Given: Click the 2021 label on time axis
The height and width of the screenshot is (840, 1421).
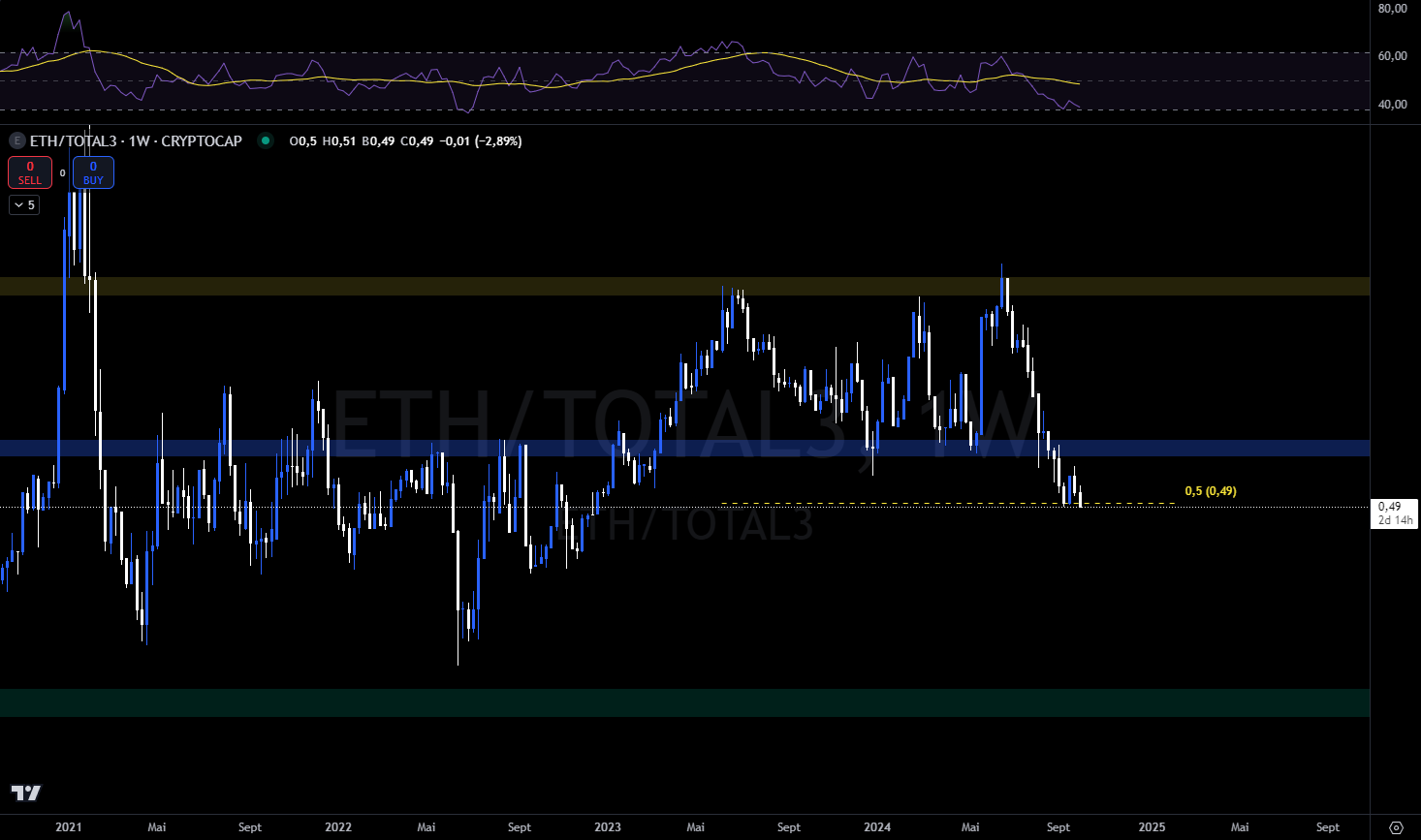Looking at the screenshot, I should click(x=69, y=827).
